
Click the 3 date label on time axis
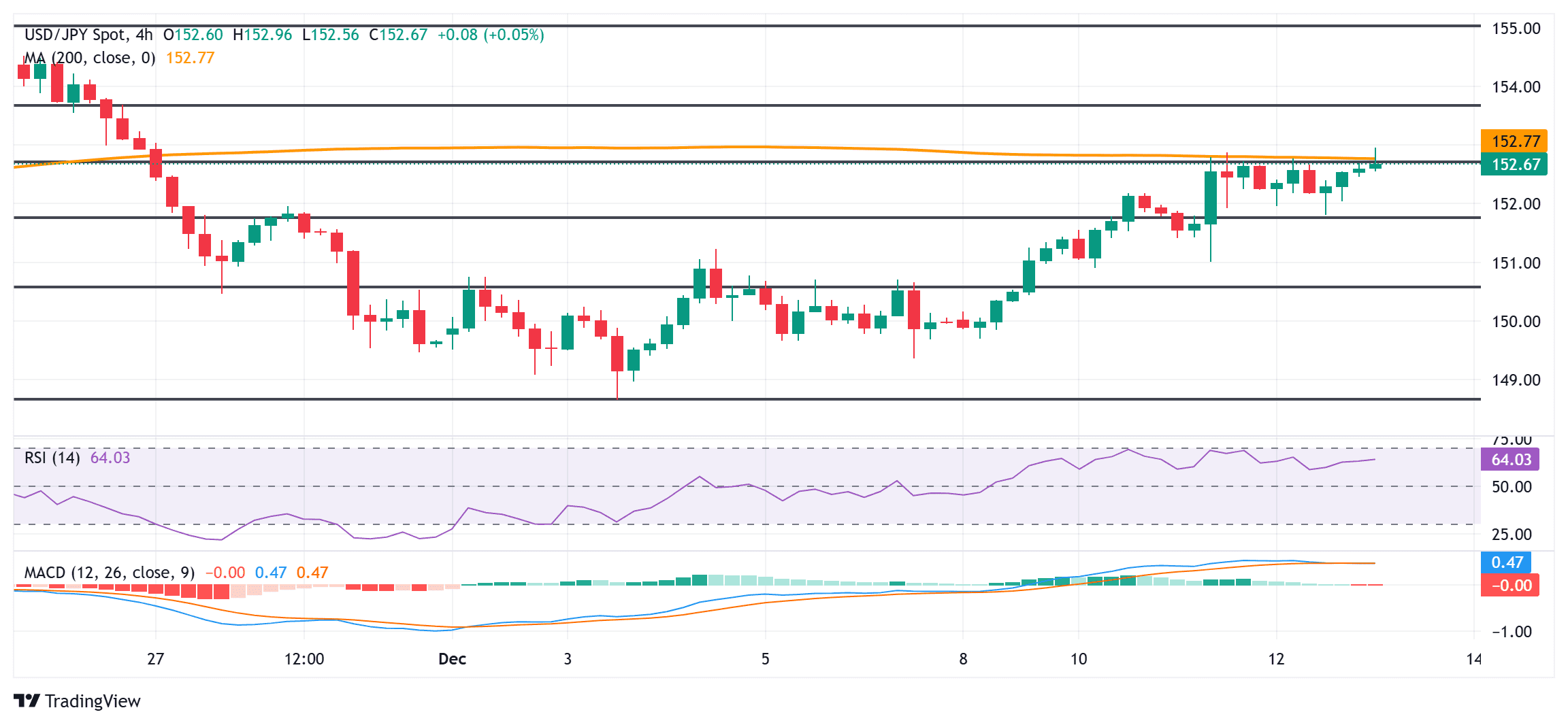tap(568, 659)
